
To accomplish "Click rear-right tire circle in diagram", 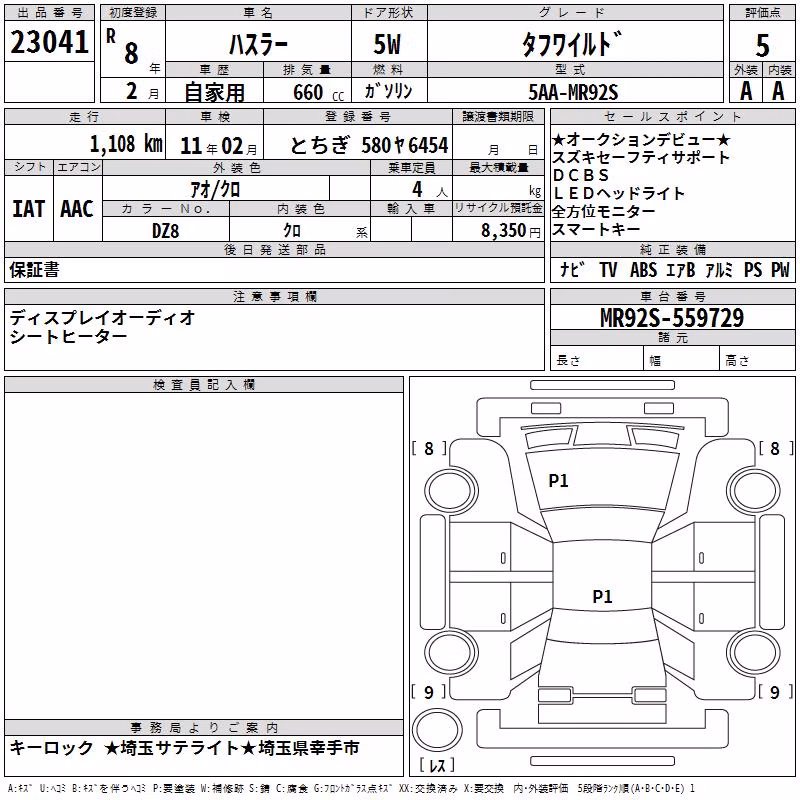I will coord(753,653).
